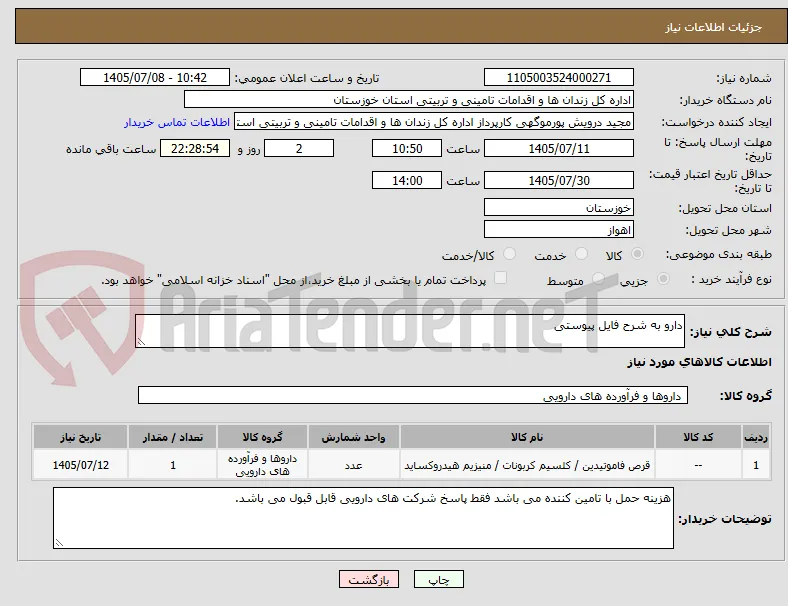Click the request creator name field

tap(434, 122)
